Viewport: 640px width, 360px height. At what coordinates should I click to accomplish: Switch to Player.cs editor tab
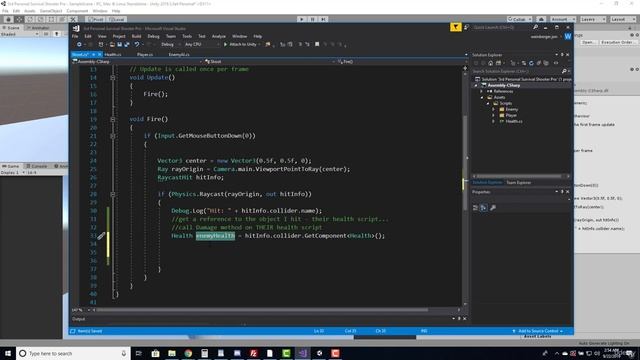pyautogui.click(x=145, y=54)
